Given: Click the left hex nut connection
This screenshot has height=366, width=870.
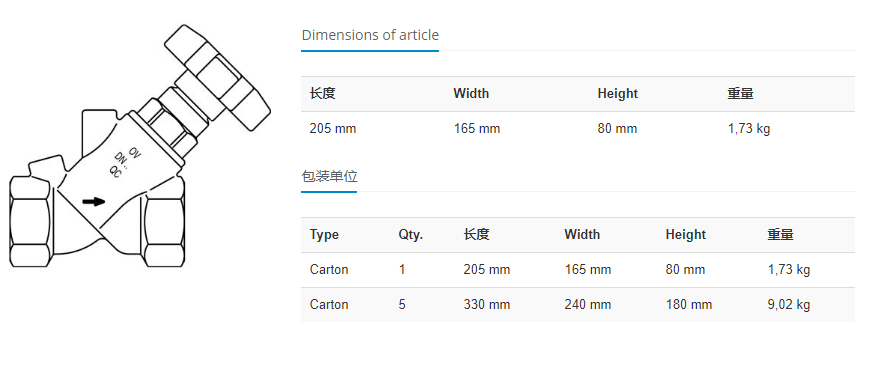Looking at the screenshot, I should (31, 221).
